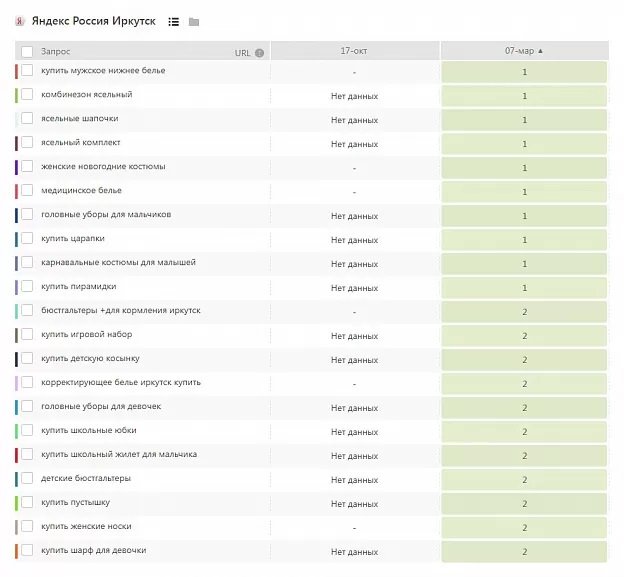Image resolution: width=624 pixels, height=577 pixels.
Task: Open the folder view icon
Action: point(194,21)
